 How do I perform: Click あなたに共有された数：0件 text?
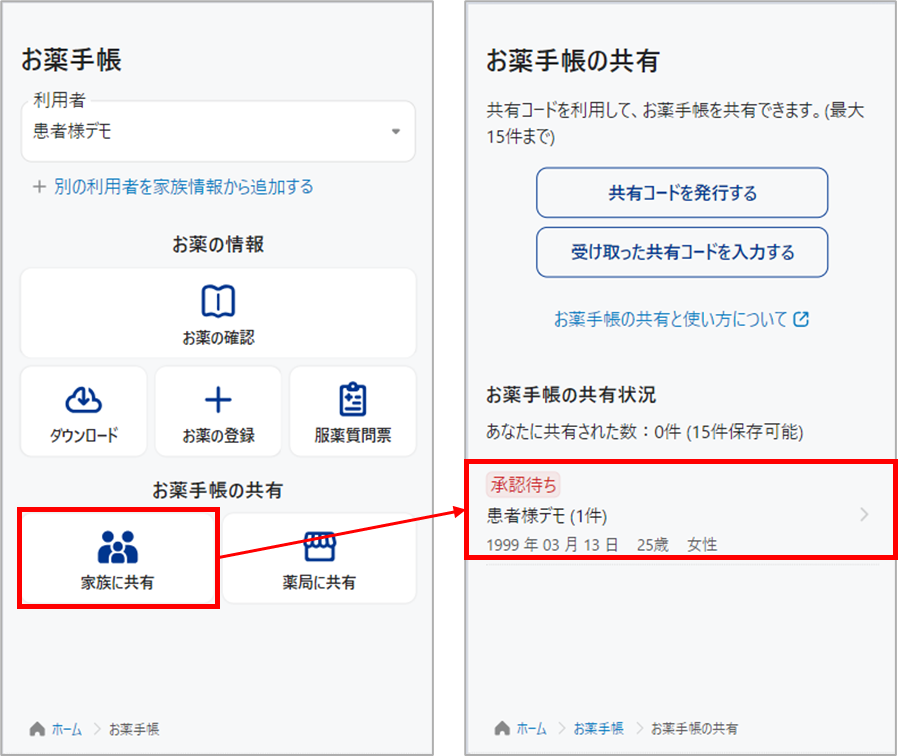click(x=584, y=431)
